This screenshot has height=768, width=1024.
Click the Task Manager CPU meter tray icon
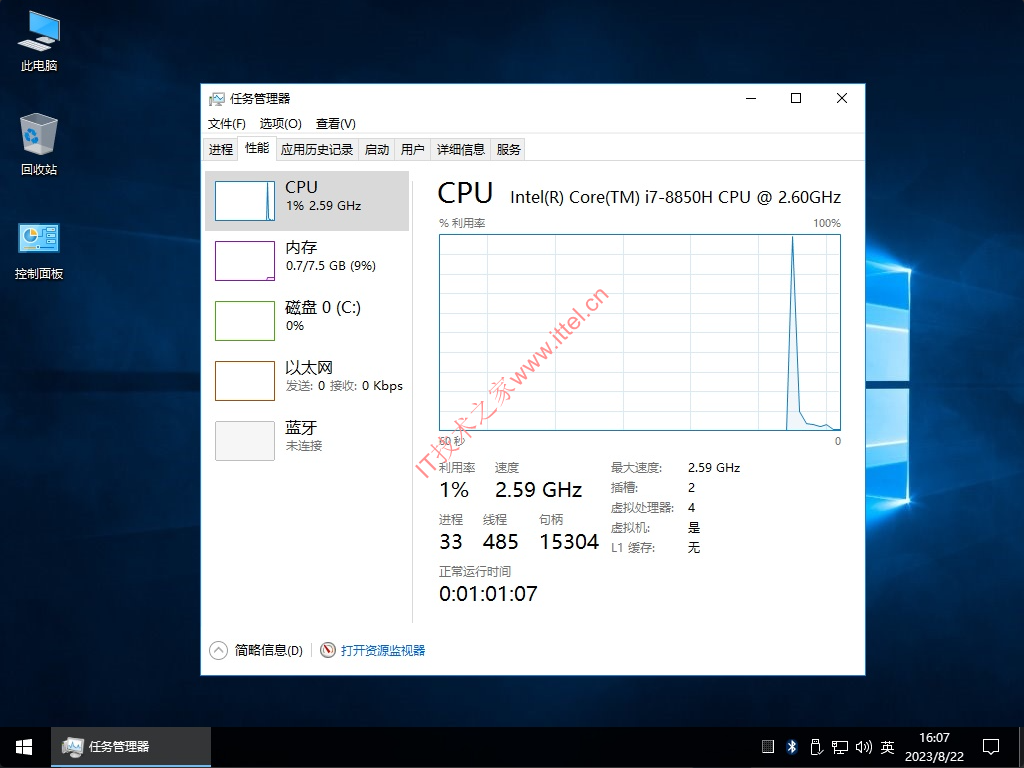(768, 746)
